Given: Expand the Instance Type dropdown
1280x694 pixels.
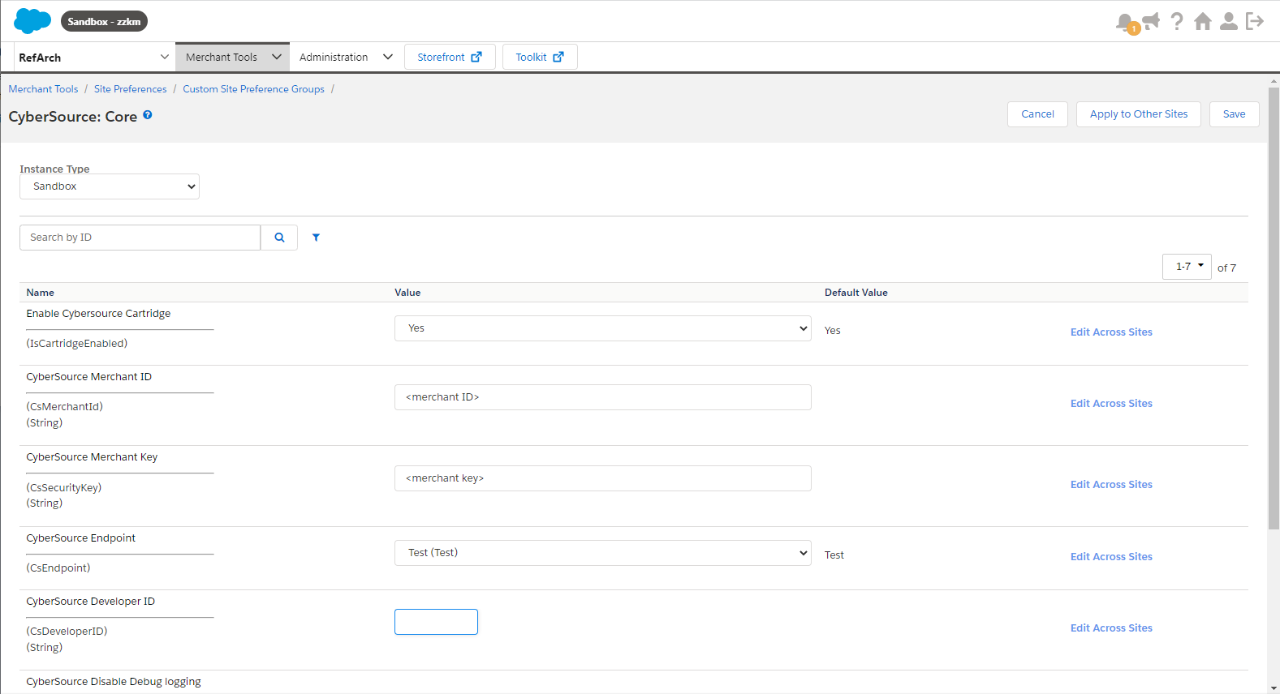Looking at the screenshot, I should click(x=109, y=186).
